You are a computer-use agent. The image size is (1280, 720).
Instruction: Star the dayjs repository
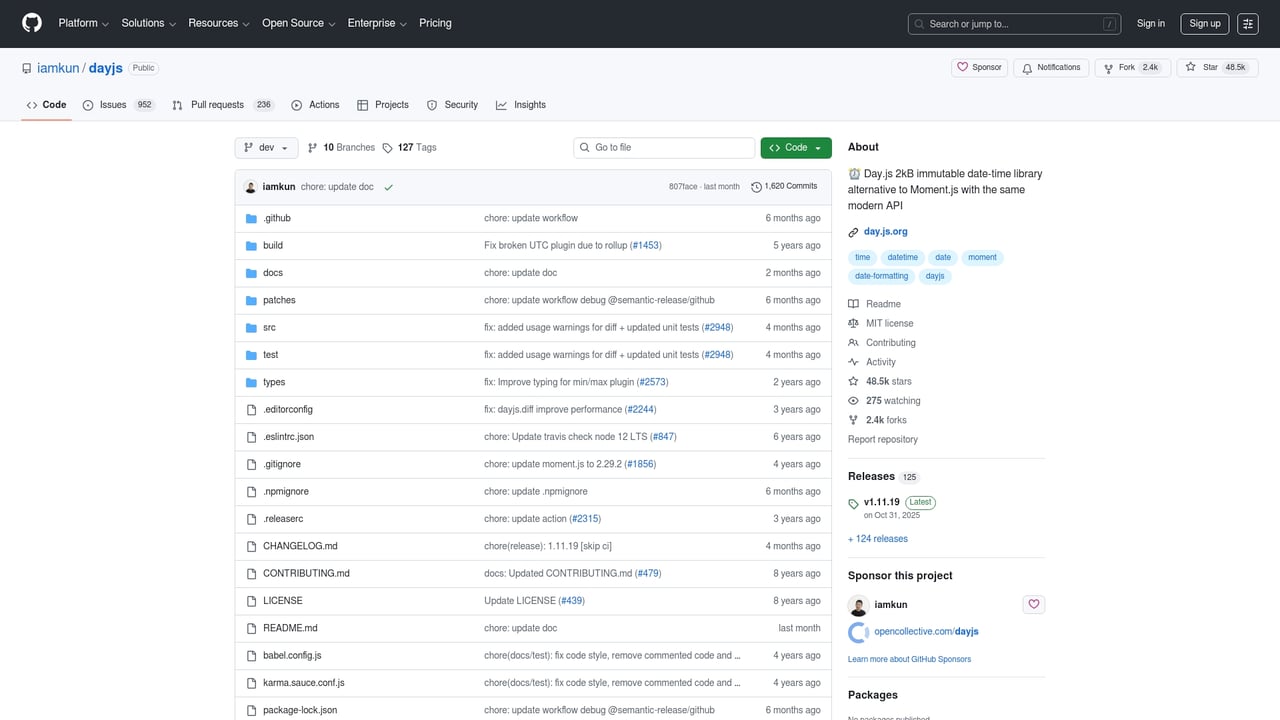point(1207,66)
